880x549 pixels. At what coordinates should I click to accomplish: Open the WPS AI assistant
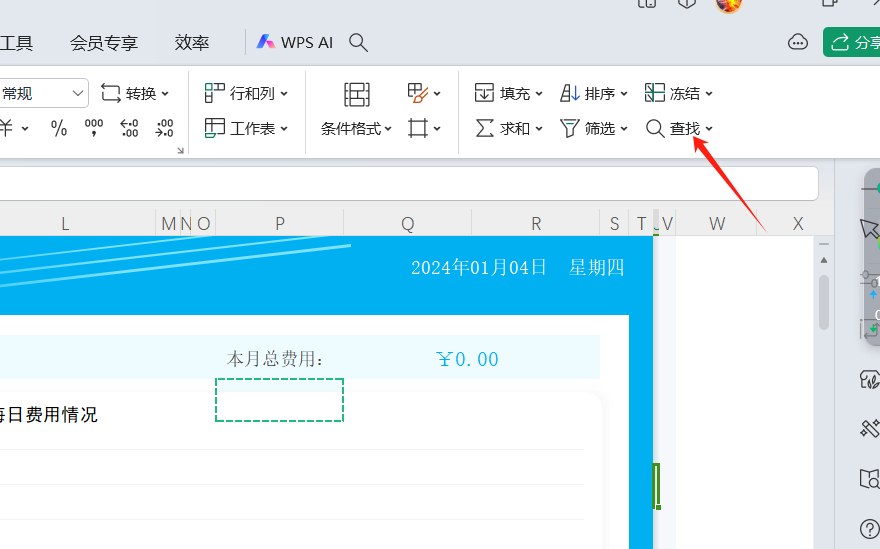295,43
